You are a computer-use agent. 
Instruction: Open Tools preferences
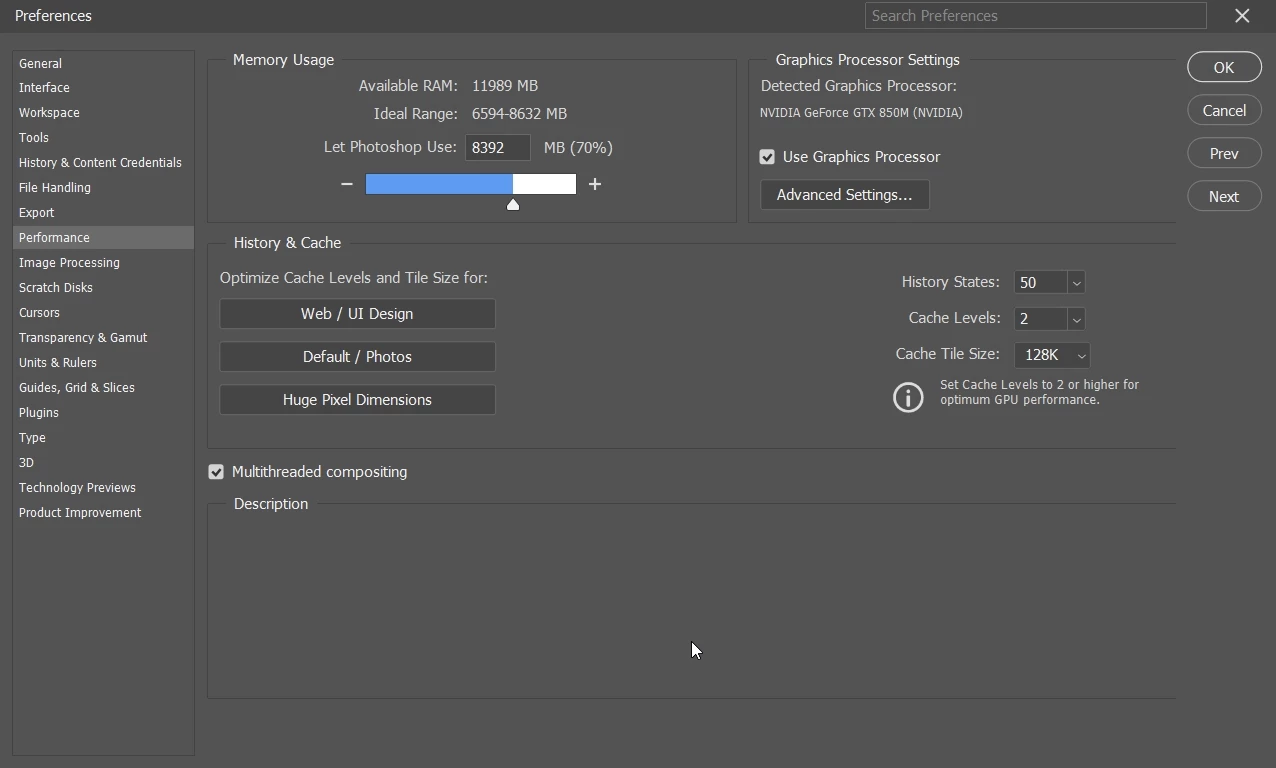pos(103,138)
